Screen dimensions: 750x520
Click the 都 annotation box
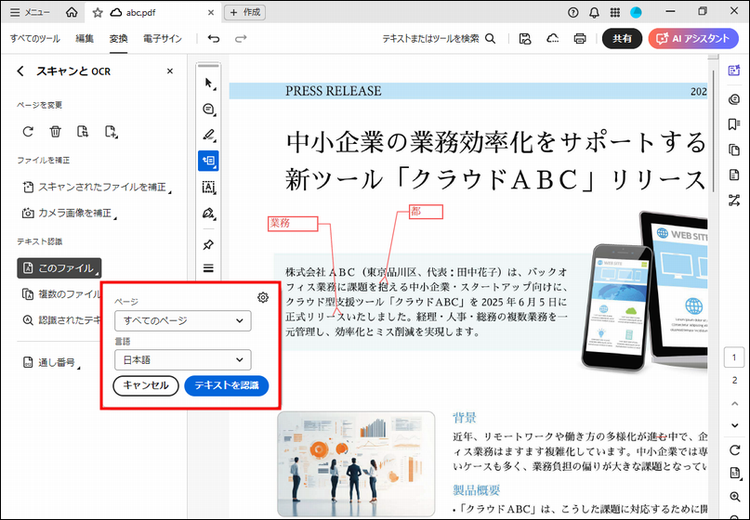426,212
